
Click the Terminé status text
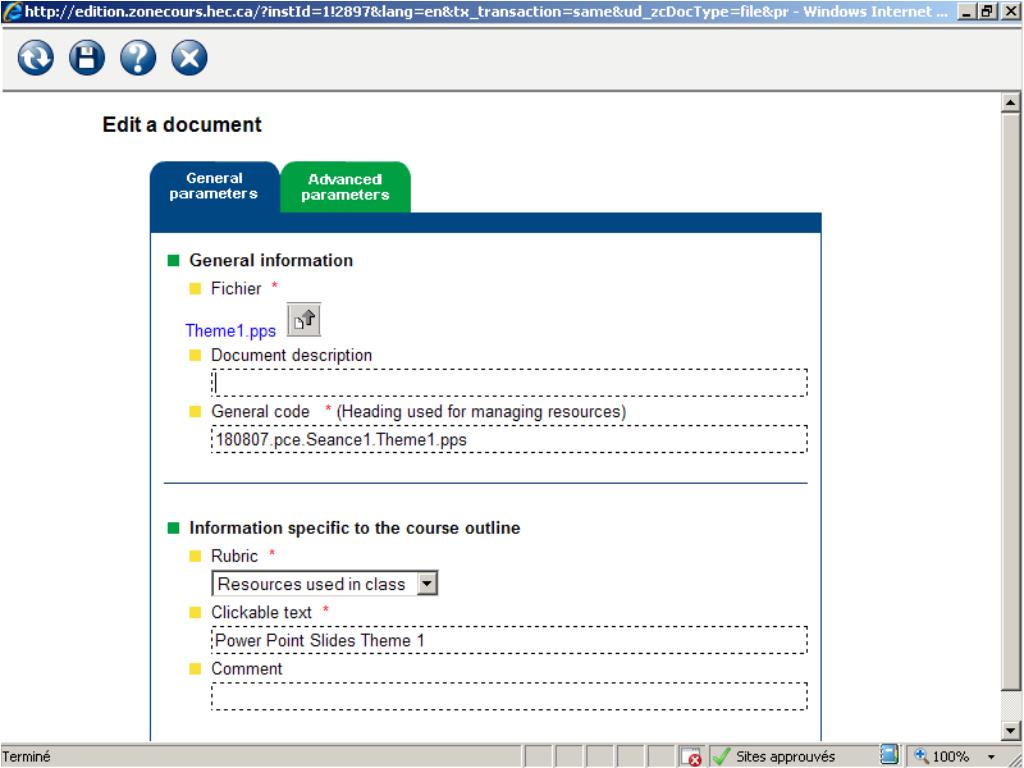pyautogui.click(x=26, y=756)
